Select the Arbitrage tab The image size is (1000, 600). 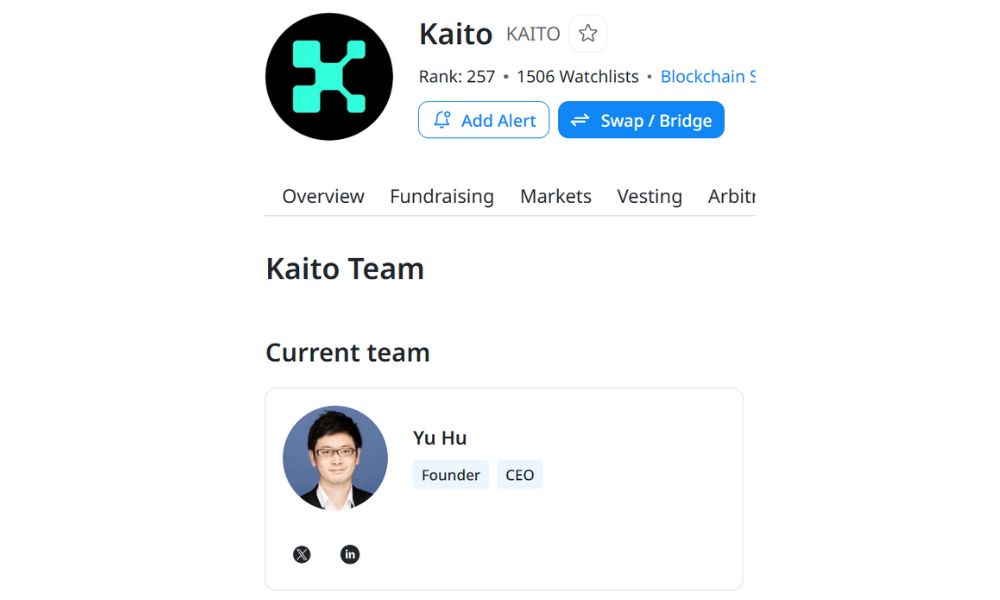coord(732,196)
